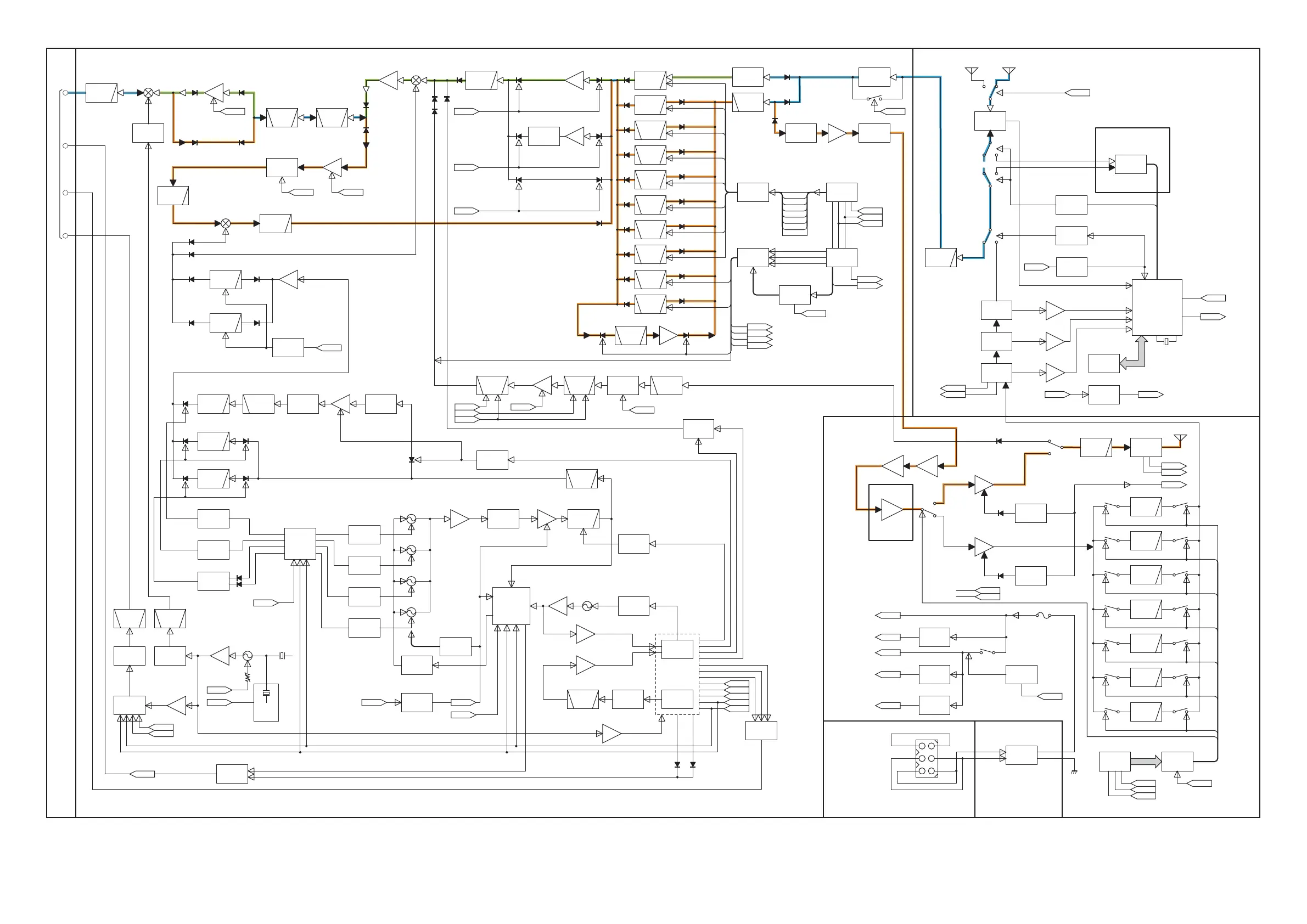Click the topmost circular terminal on the left bracket
Screen dimensions: 1307x924
click(65, 93)
